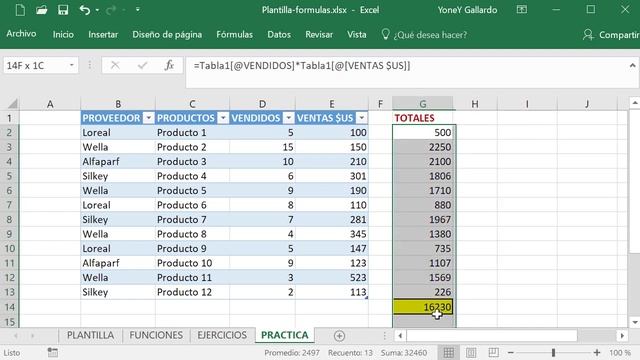Click the macro recording status bar icon
The image size is (640, 360).
(53, 352)
